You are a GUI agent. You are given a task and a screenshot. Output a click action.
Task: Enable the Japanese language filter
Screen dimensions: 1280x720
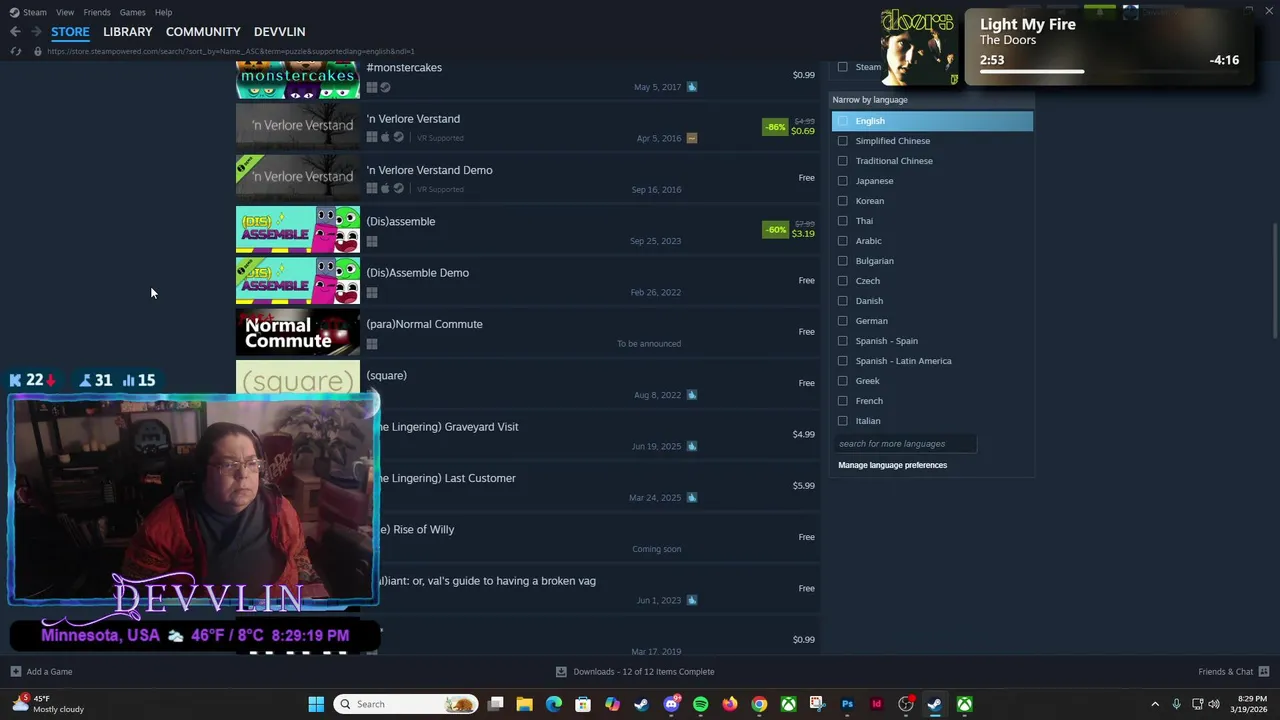[x=842, y=181]
